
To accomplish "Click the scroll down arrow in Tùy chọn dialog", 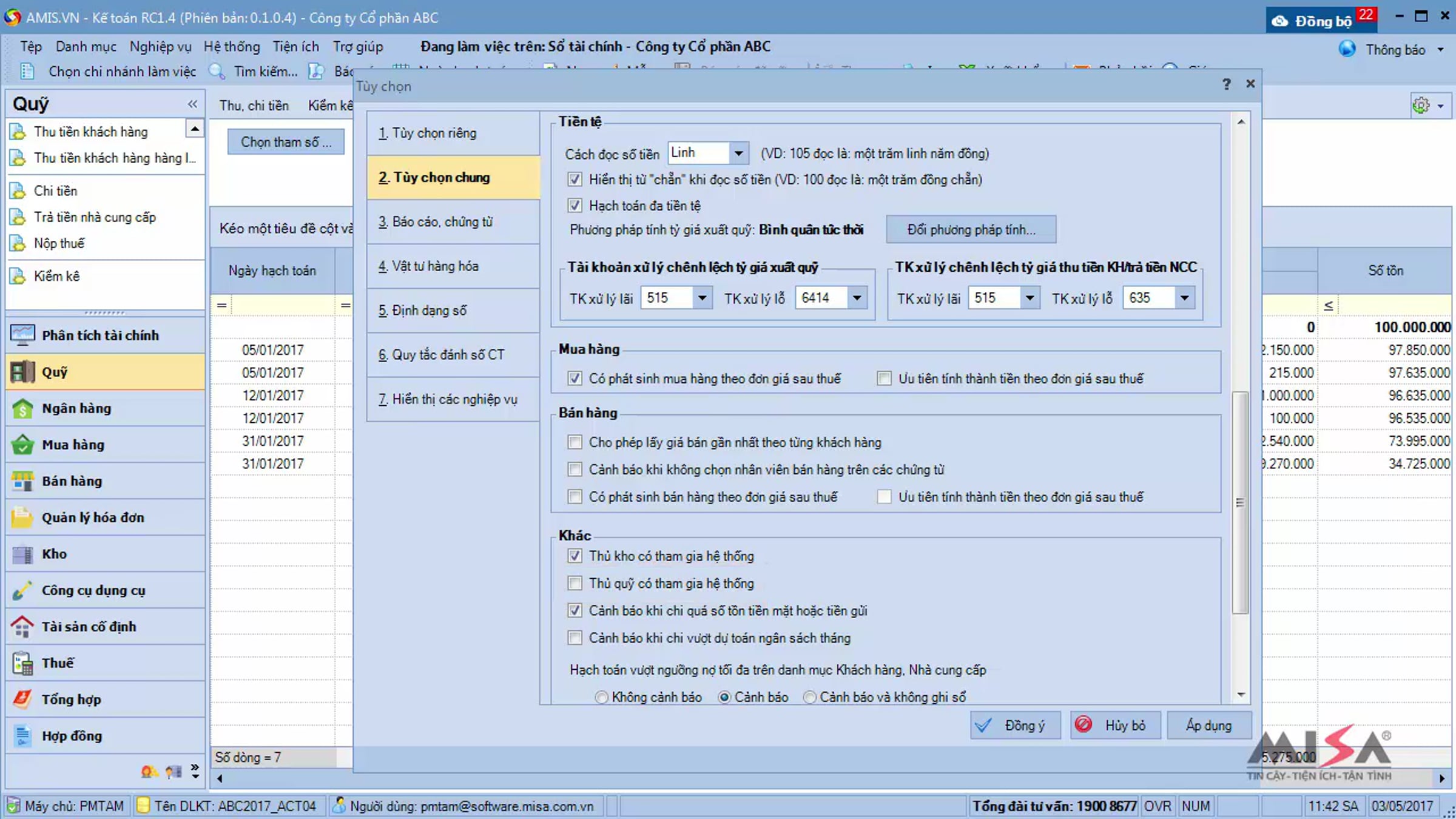I will tap(1241, 695).
